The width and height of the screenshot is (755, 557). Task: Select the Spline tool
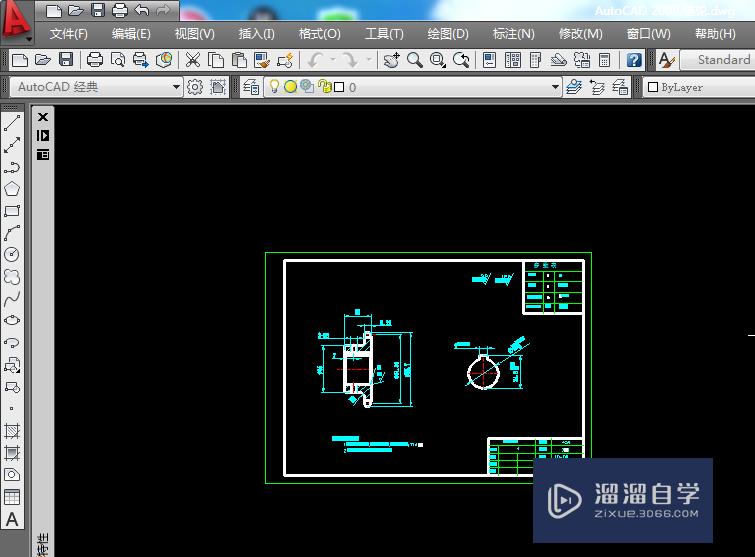(x=12, y=299)
